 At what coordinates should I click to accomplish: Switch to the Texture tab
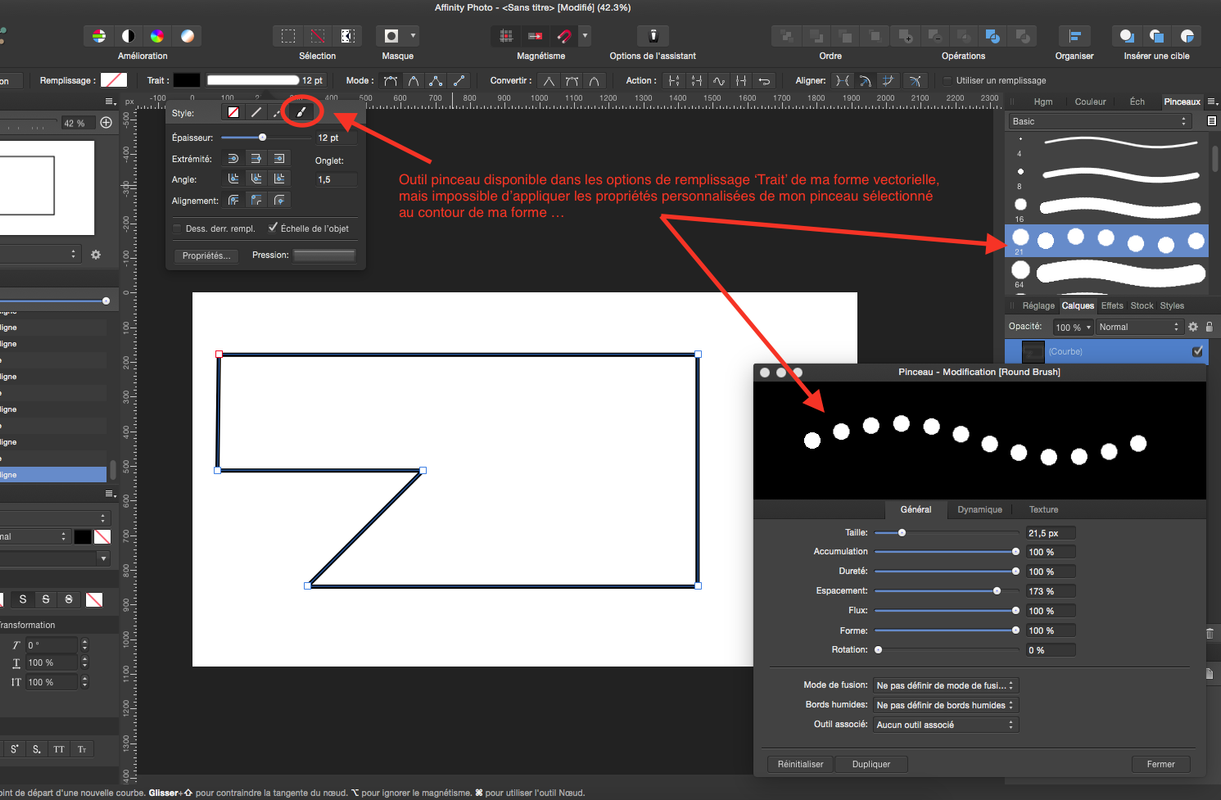click(x=1043, y=510)
